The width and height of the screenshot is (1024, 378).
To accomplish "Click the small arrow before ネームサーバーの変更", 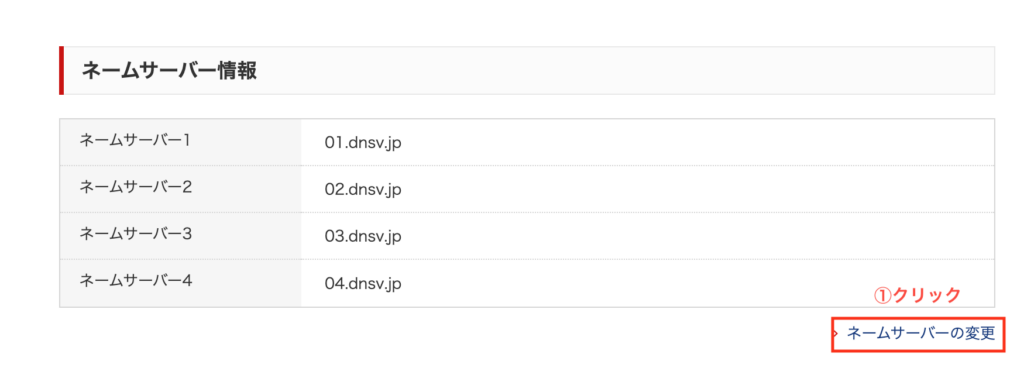I will tap(837, 334).
